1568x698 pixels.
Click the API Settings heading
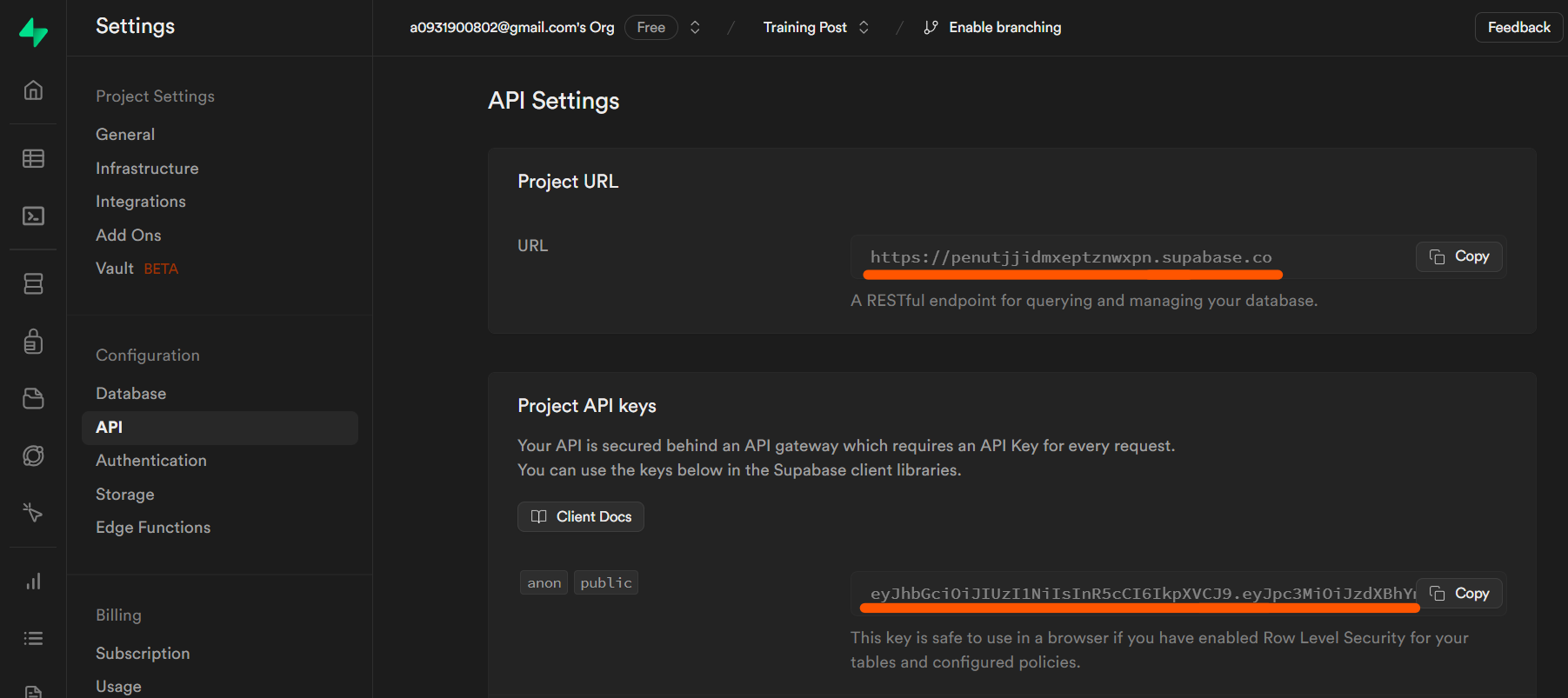point(554,101)
